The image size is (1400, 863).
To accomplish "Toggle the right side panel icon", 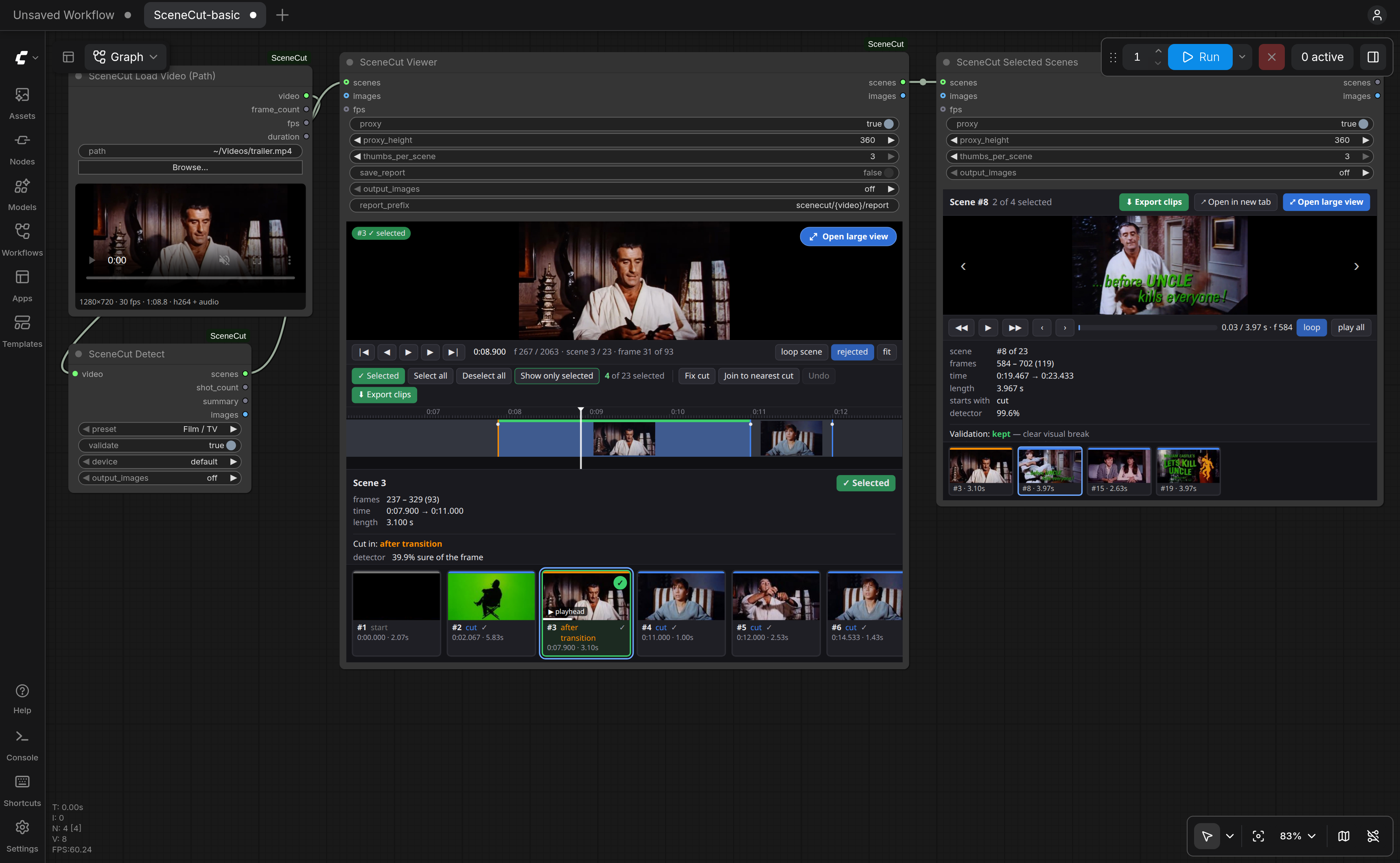I will [x=1373, y=57].
